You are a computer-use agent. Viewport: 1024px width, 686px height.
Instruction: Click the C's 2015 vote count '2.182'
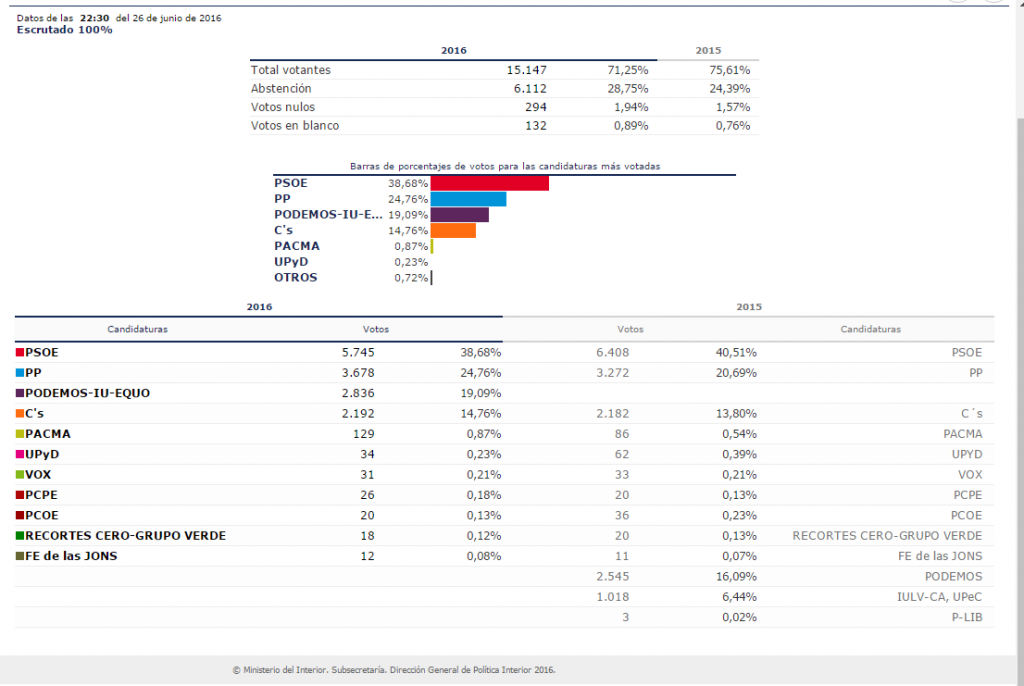[x=613, y=414]
